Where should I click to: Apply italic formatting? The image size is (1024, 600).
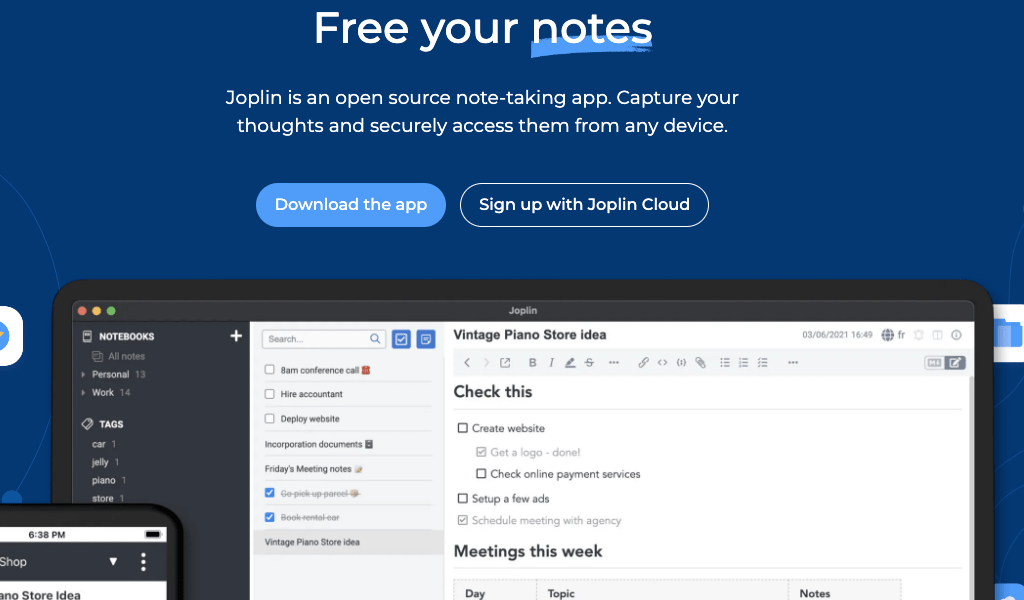(x=551, y=362)
